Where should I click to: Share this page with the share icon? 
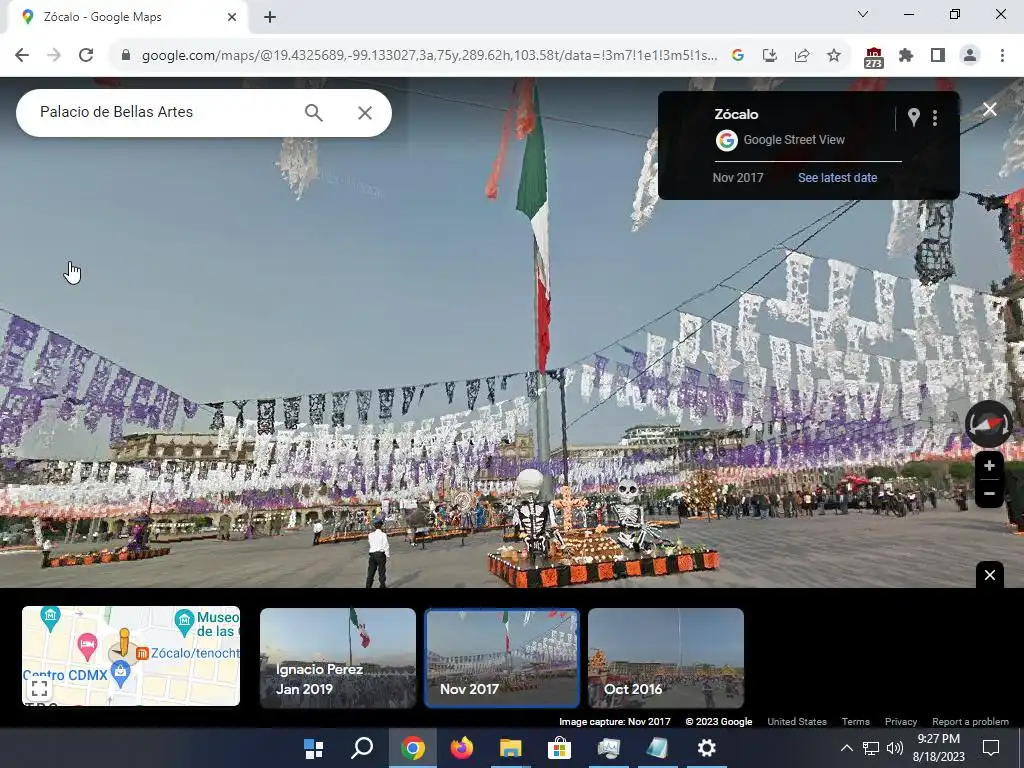tap(802, 56)
